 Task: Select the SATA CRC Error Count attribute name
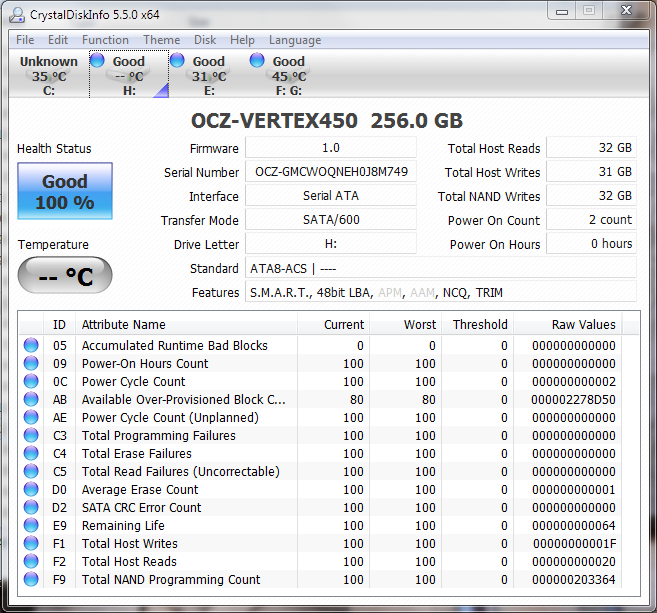(142, 507)
